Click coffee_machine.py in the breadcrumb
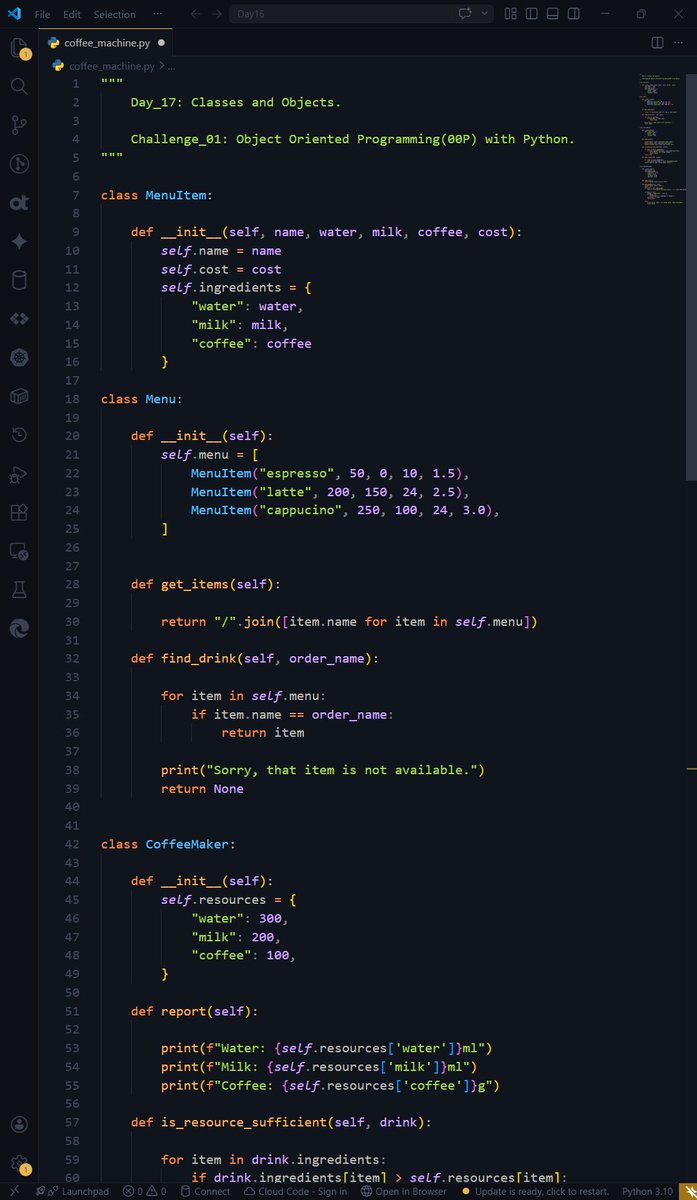This screenshot has width=697, height=1200. click(111, 66)
